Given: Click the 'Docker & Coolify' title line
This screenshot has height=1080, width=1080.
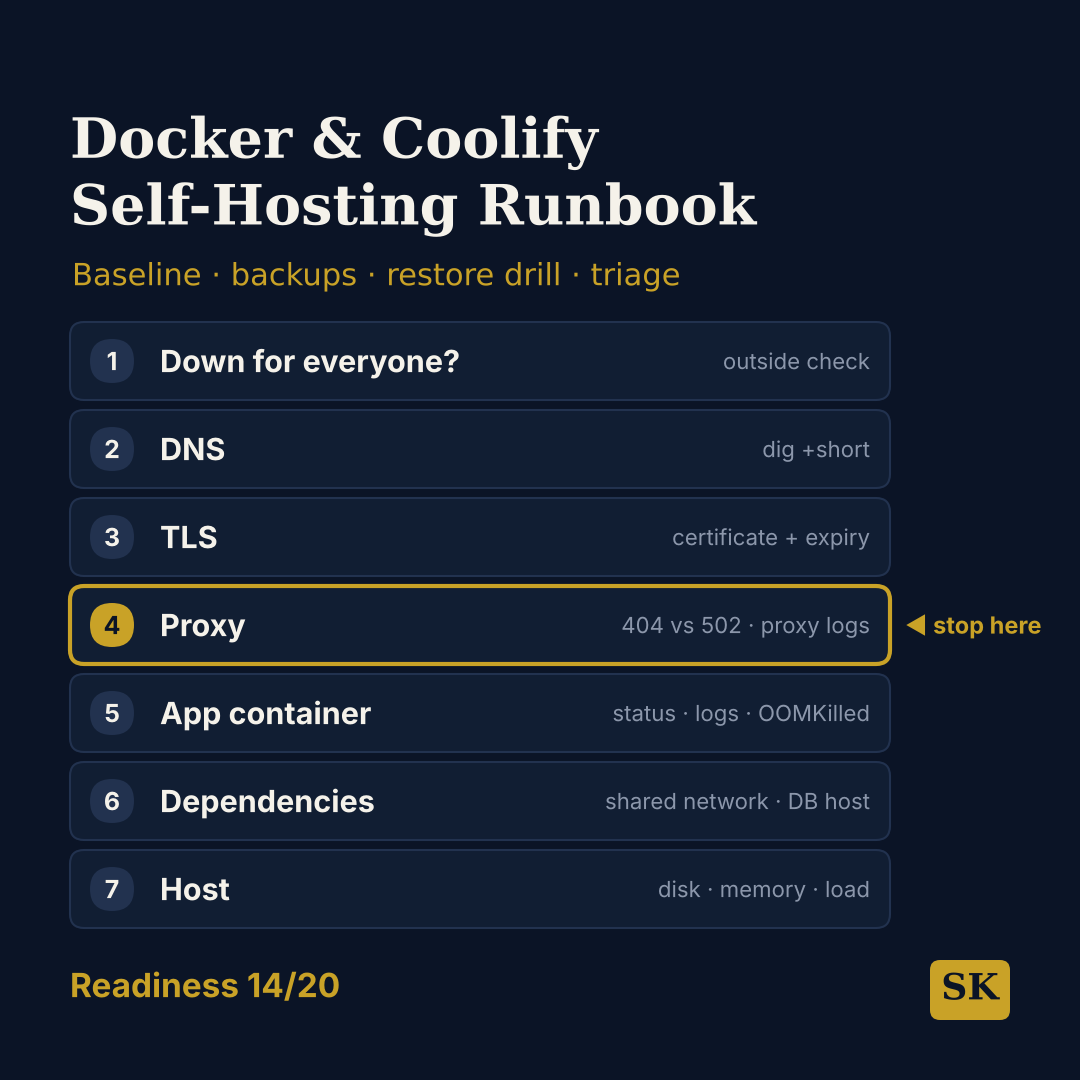Looking at the screenshot, I should tap(335, 140).
